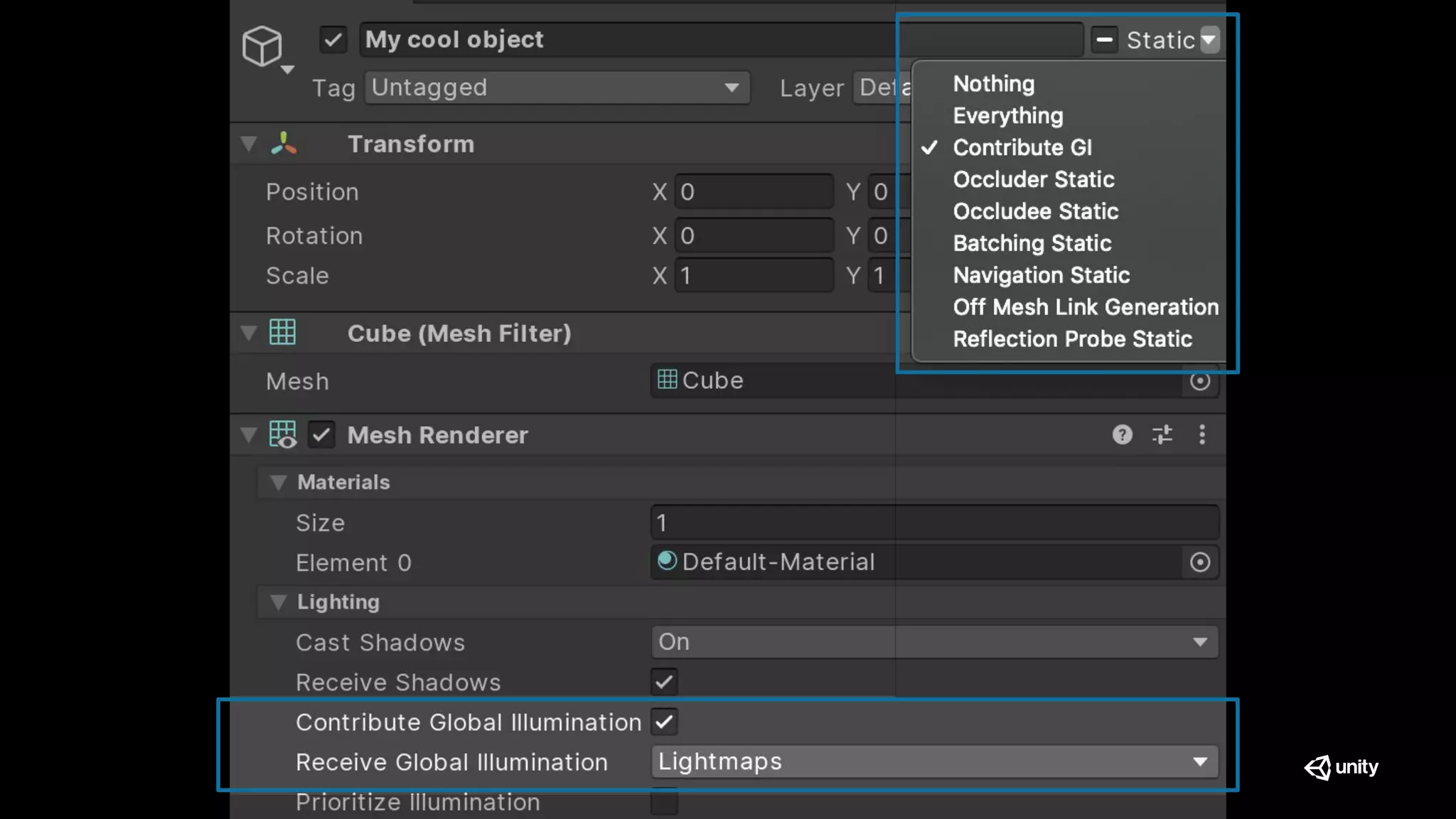
Task: Click the GameObject cube icon
Action: click(x=262, y=46)
